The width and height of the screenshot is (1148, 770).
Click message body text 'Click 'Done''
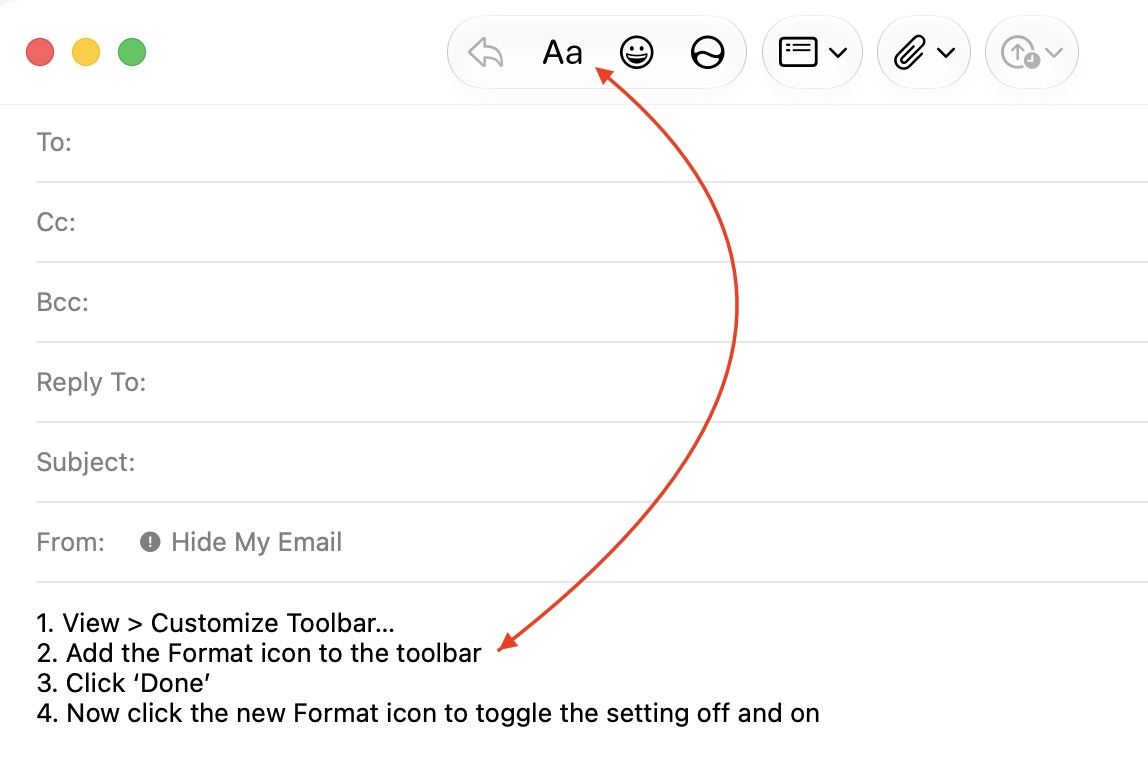click(138, 684)
